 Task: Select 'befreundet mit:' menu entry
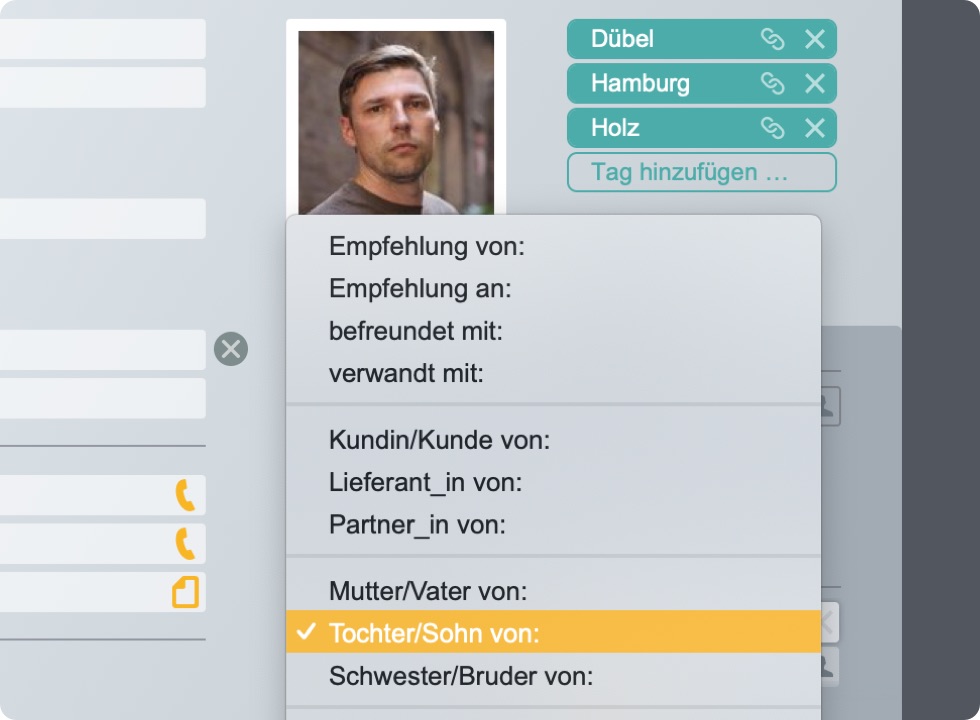(416, 331)
